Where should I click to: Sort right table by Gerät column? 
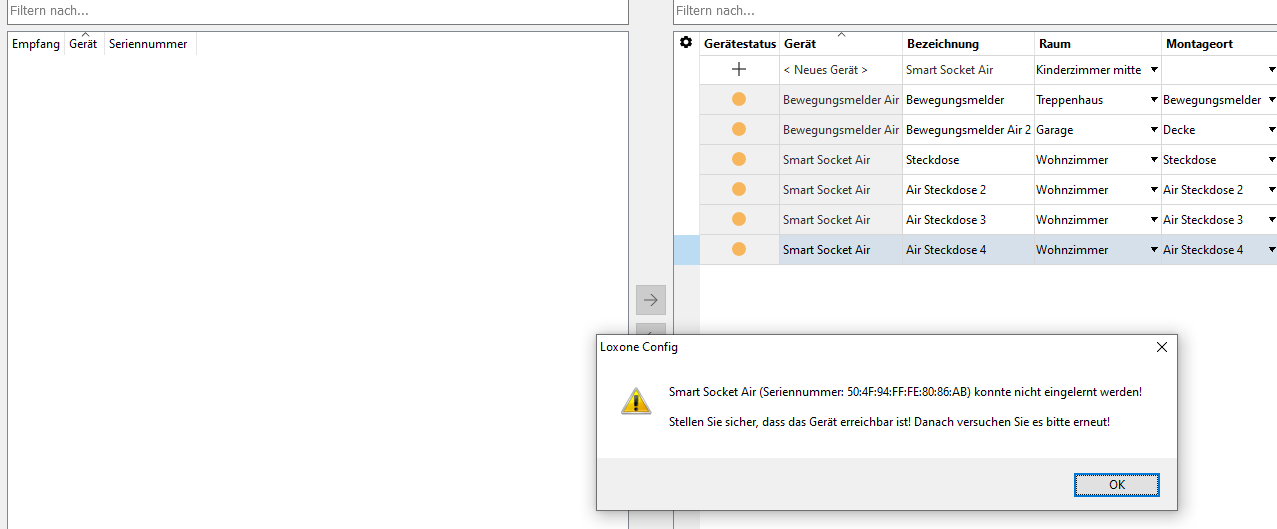841,44
